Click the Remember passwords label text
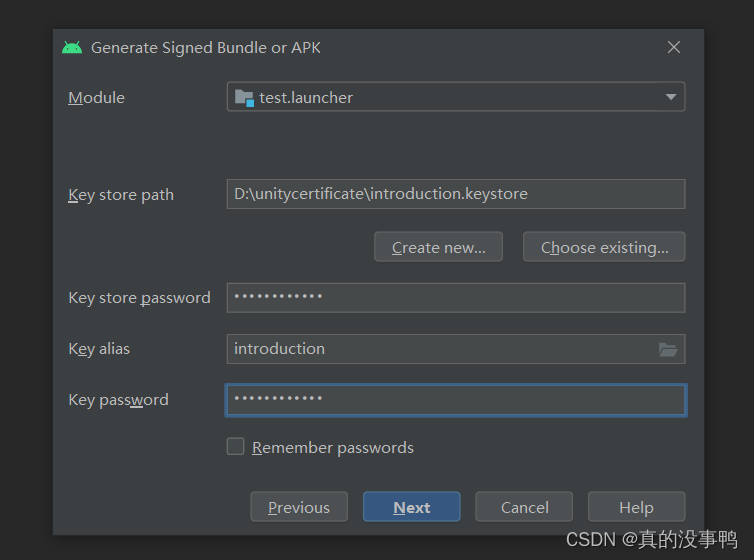 tap(333, 448)
